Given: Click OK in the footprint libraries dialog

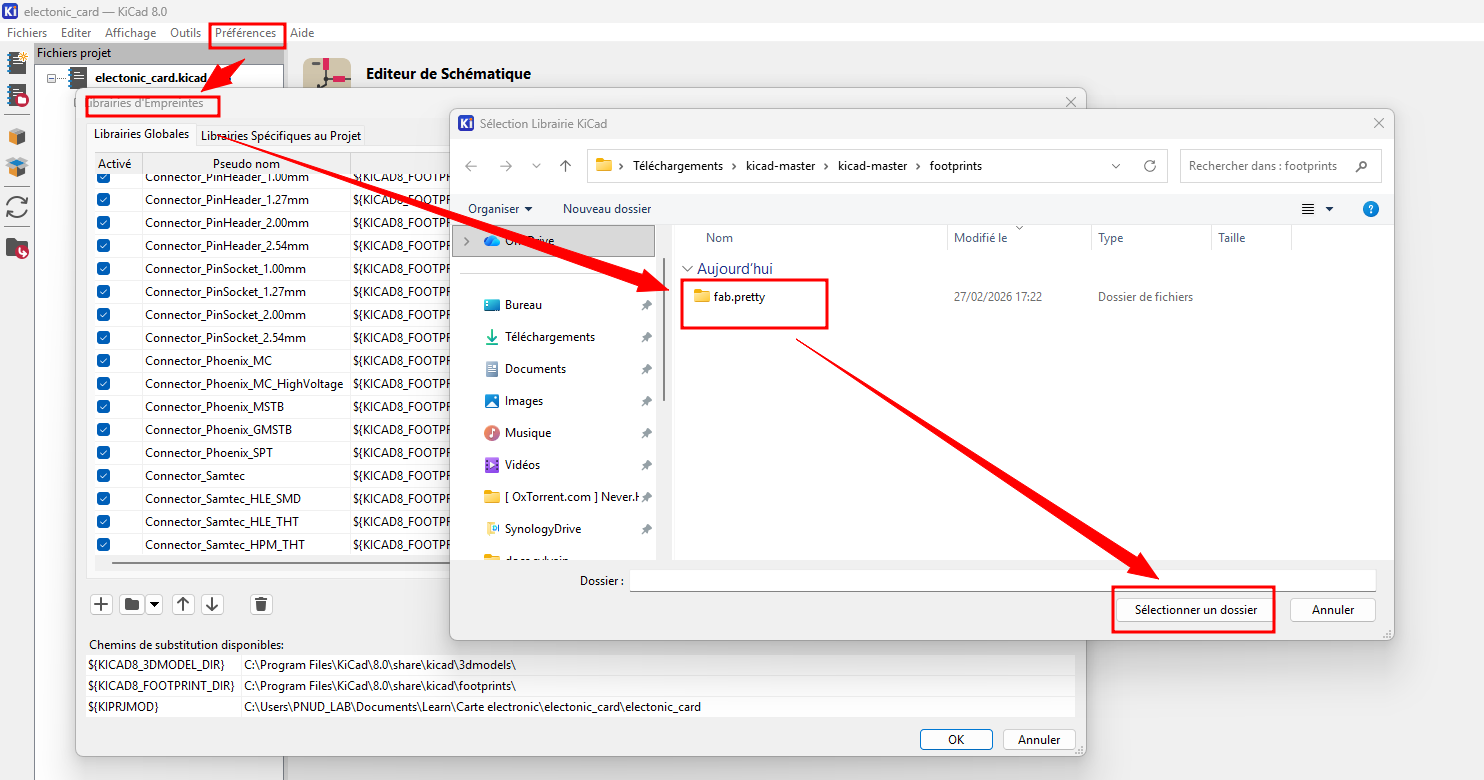Looking at the screenshot, I should coord(956,740).
